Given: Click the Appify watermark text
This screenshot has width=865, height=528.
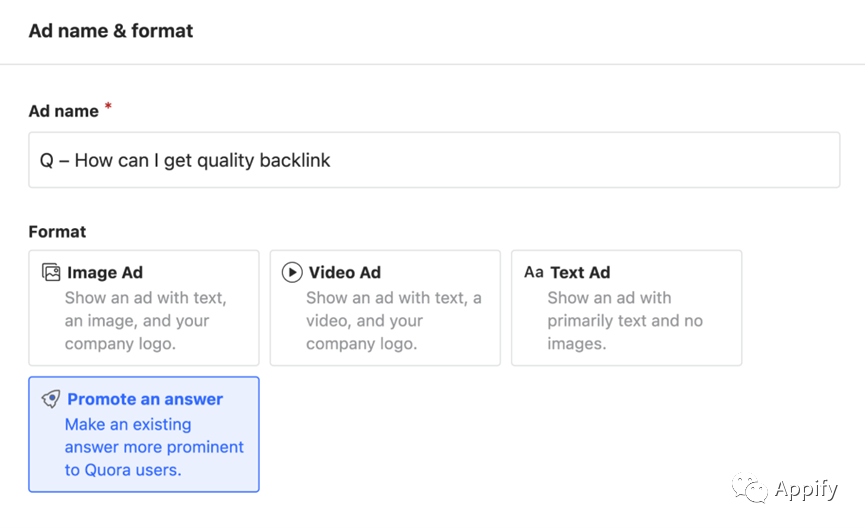Looking at the screenshot, I should [x=806, y=489].
